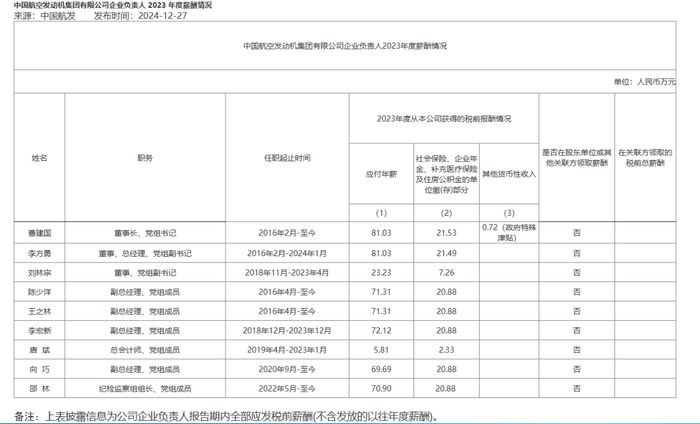700x424 pixels.
Task: Click the header 在关联方领取的税前总薪酬
Action: click(x=645, y=158)
